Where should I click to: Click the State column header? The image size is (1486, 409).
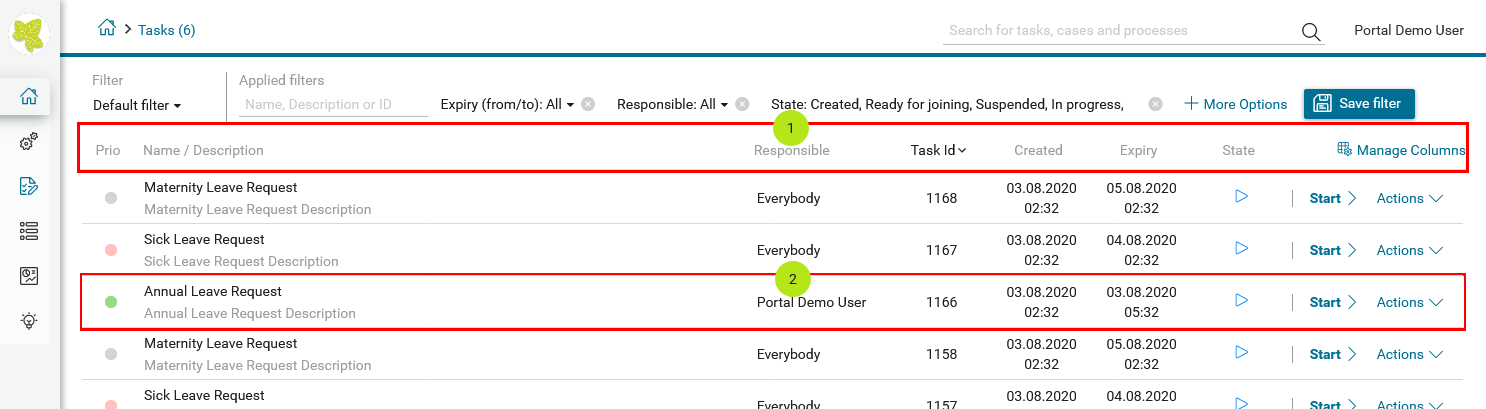coord(1238,151)
